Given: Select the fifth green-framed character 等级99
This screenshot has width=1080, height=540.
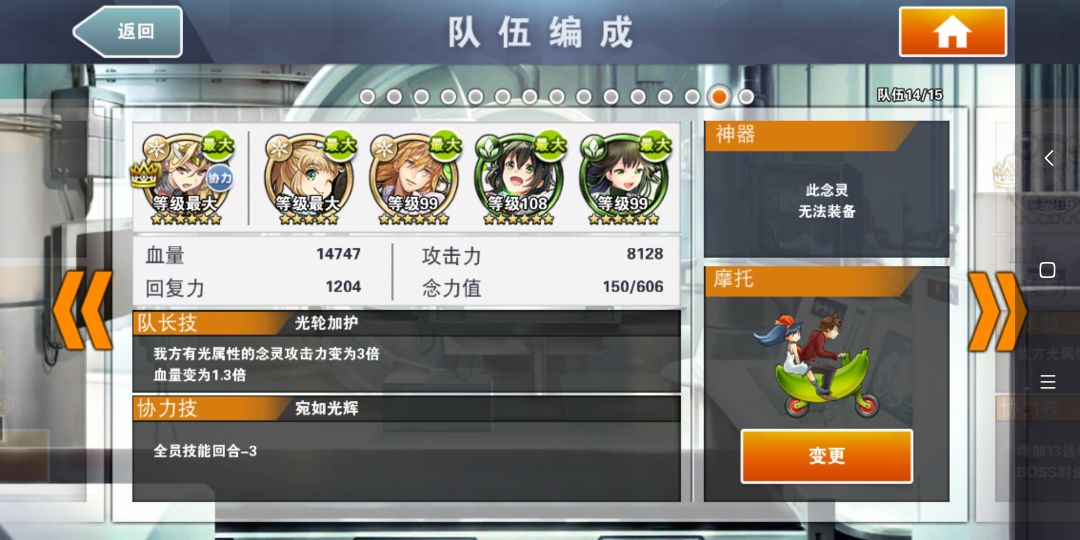Looking at the screenshot, I should (x=623, y=176).
